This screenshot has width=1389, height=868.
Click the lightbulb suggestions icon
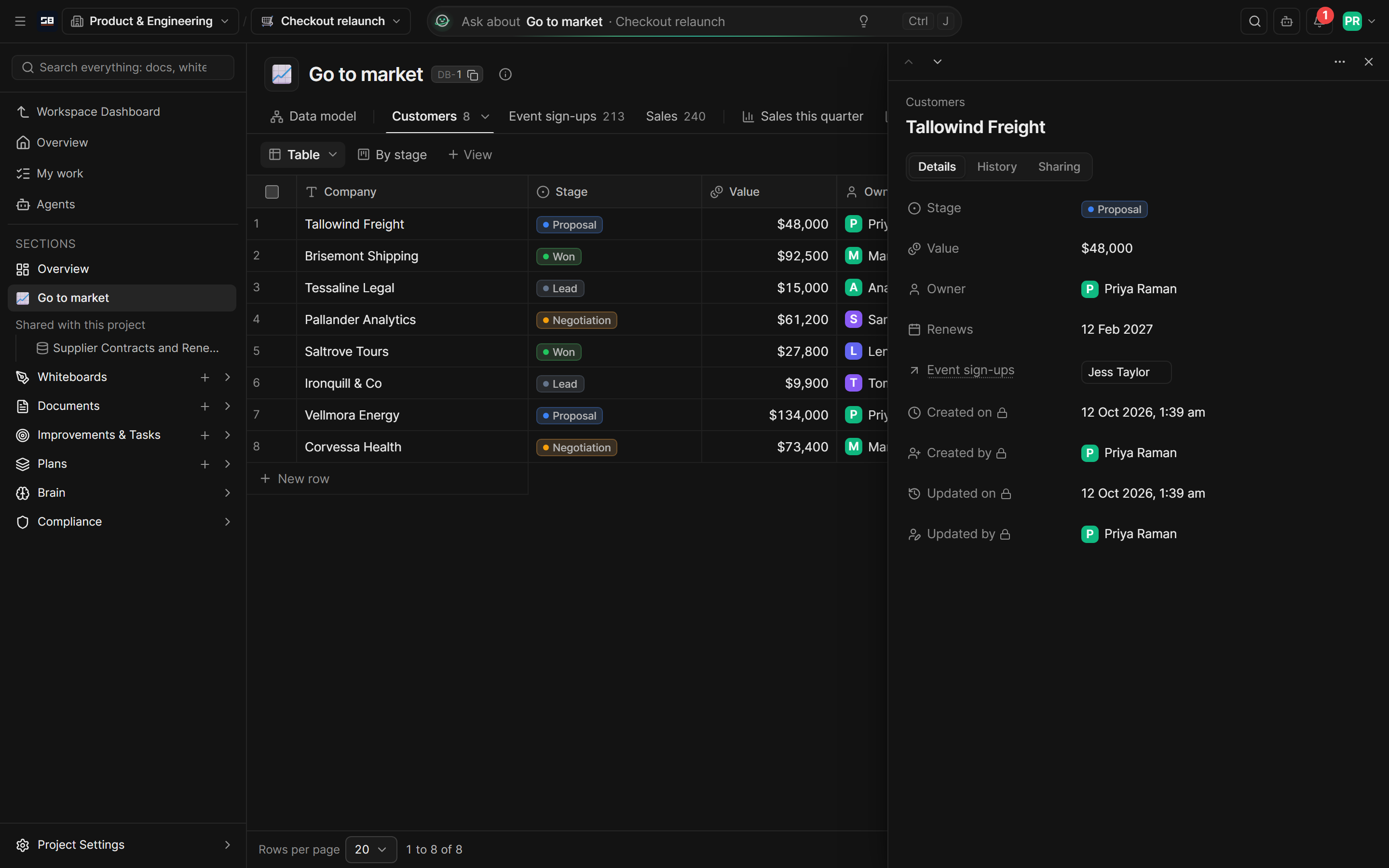pos(863,21)
